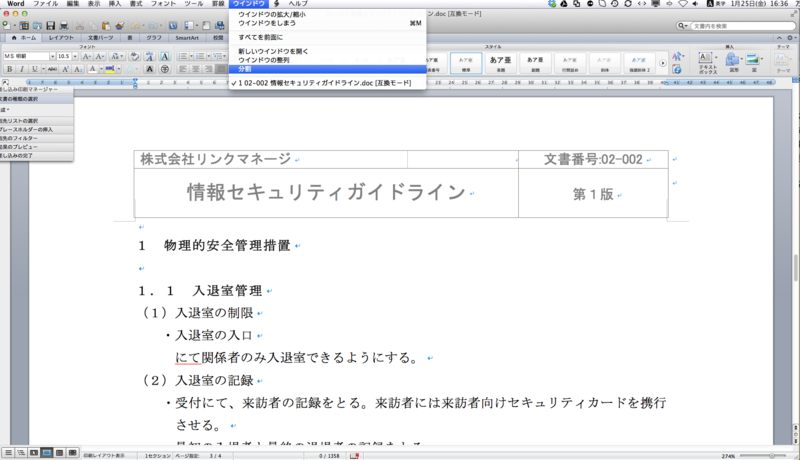Insert a picture from the ribbon
800x460 pixels.
(x=753, y=63)
